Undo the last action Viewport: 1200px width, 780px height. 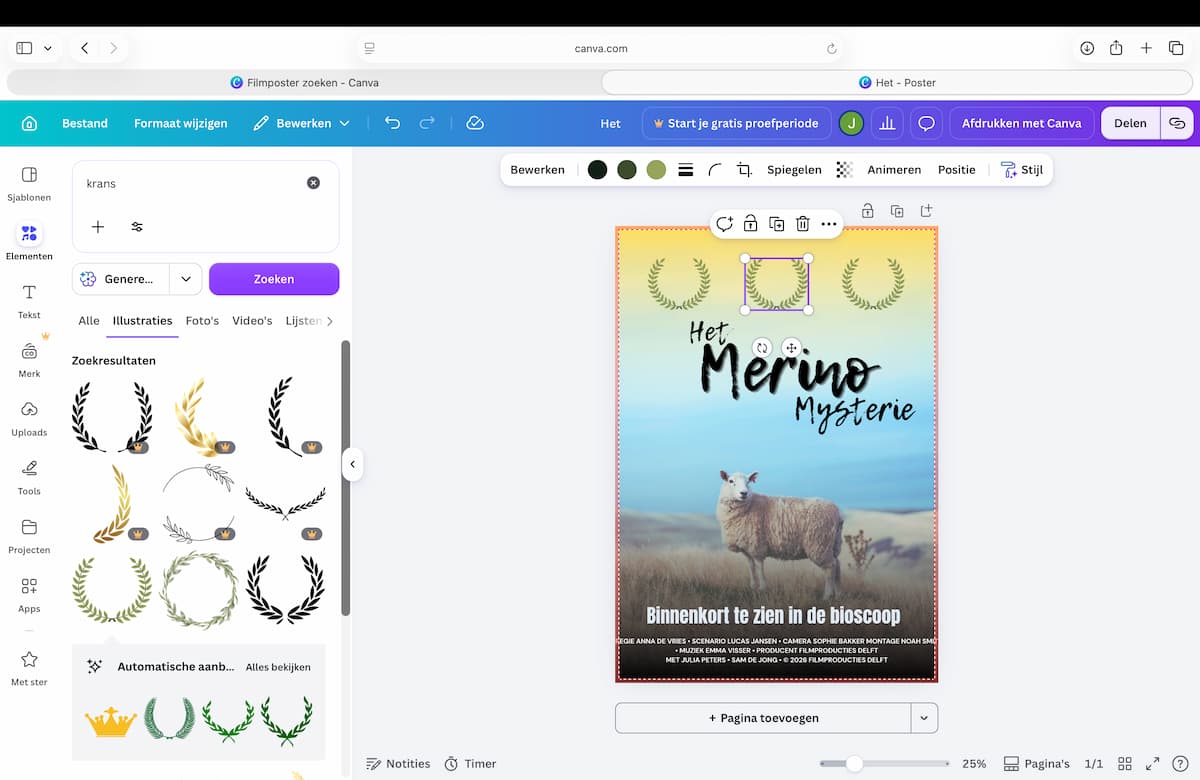(392, 123)
